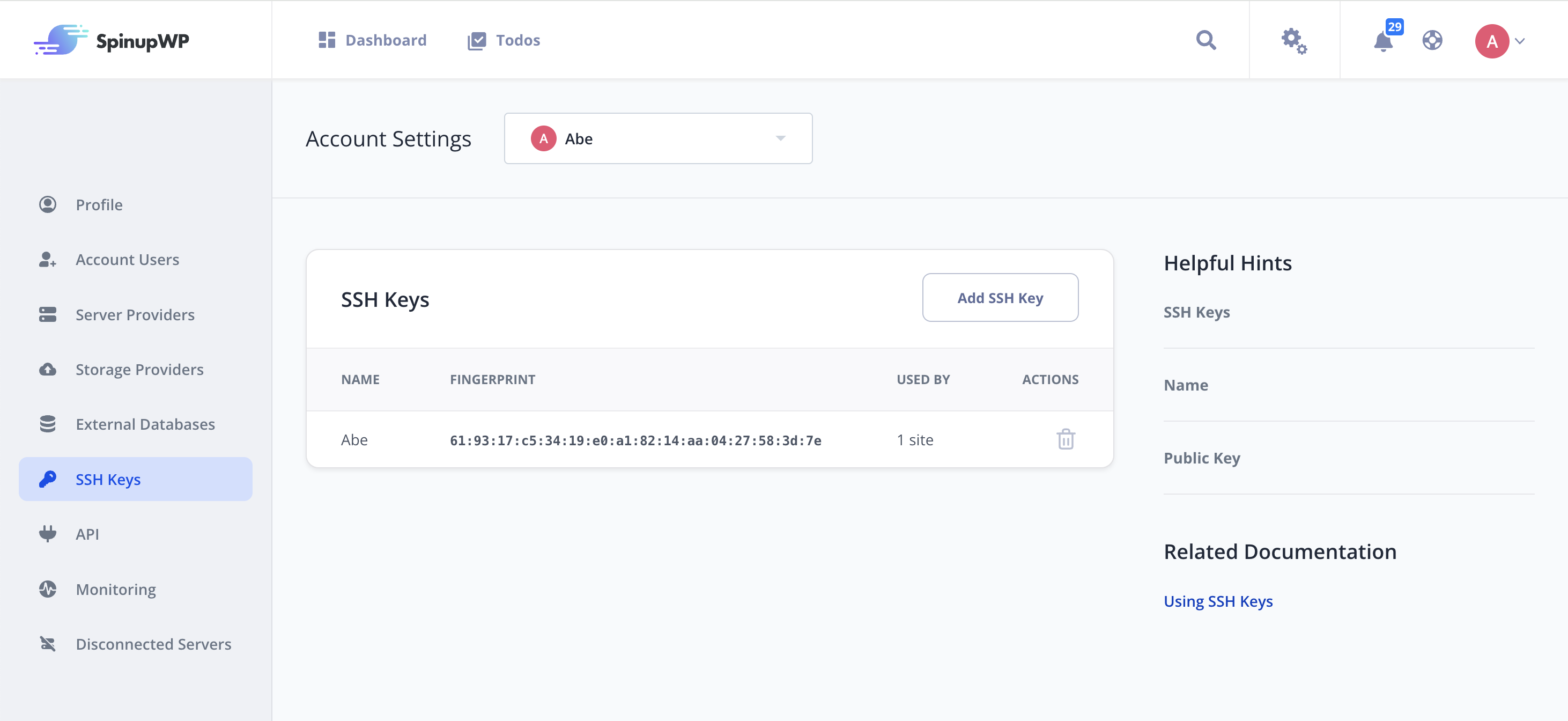Click the search icon in the top bar
The height and width of the screenshot is (721, 1568).
coord(1206,40)
